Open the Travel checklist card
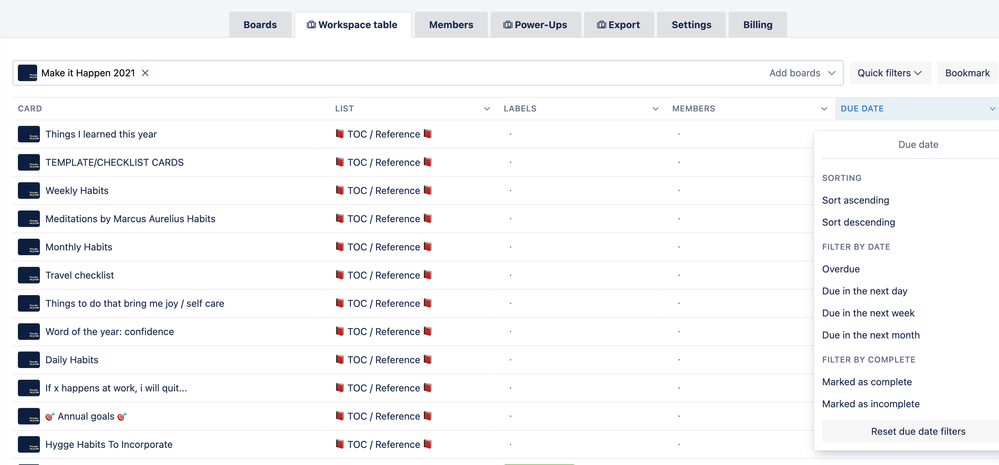Screen dimensions: 999x465 click(80, 275)
